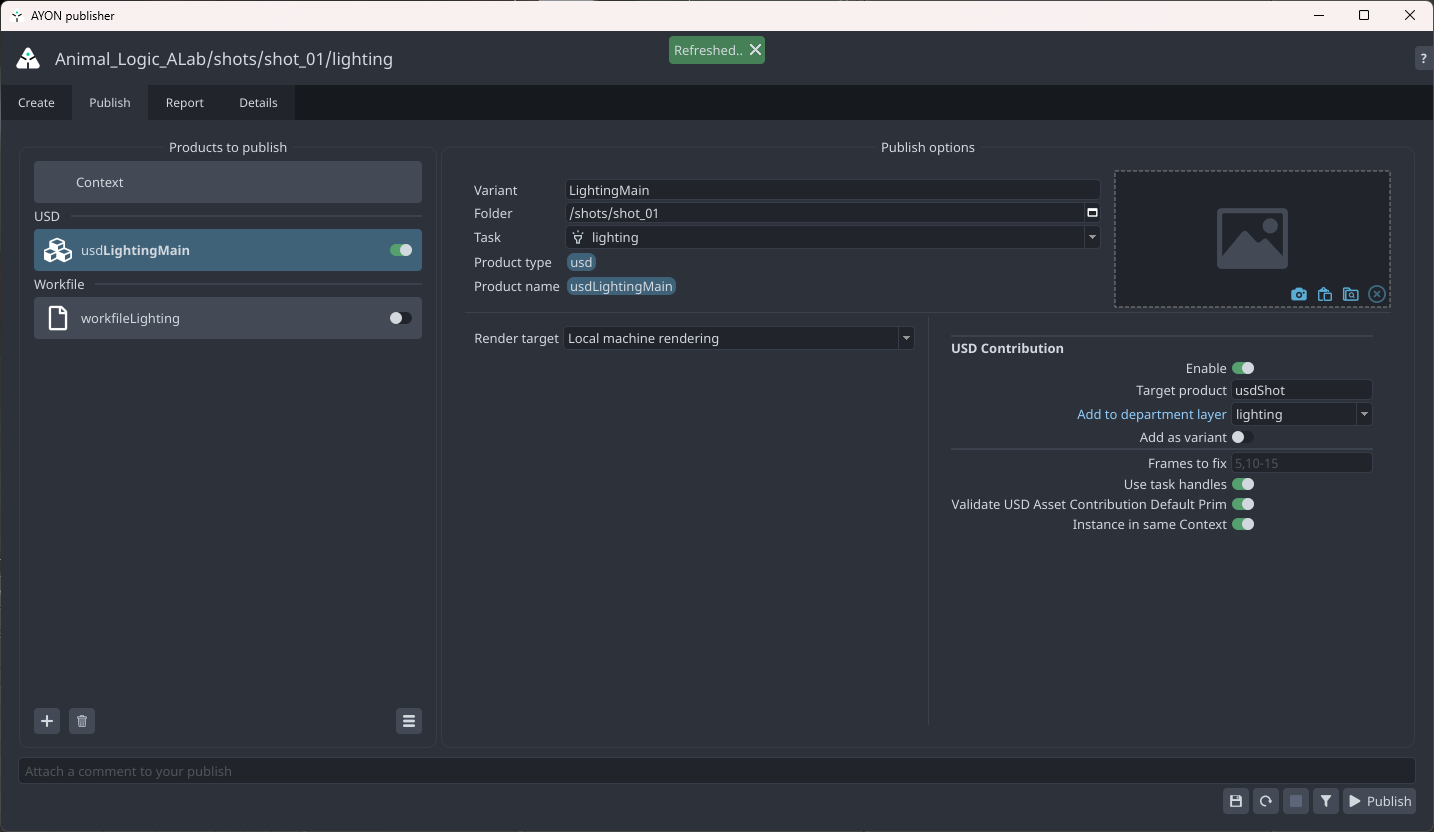This screenshot has height=832, width=1434.
Task: Click the camera screenshot icon for thumbnail
Action: [x=1298, y=294]
